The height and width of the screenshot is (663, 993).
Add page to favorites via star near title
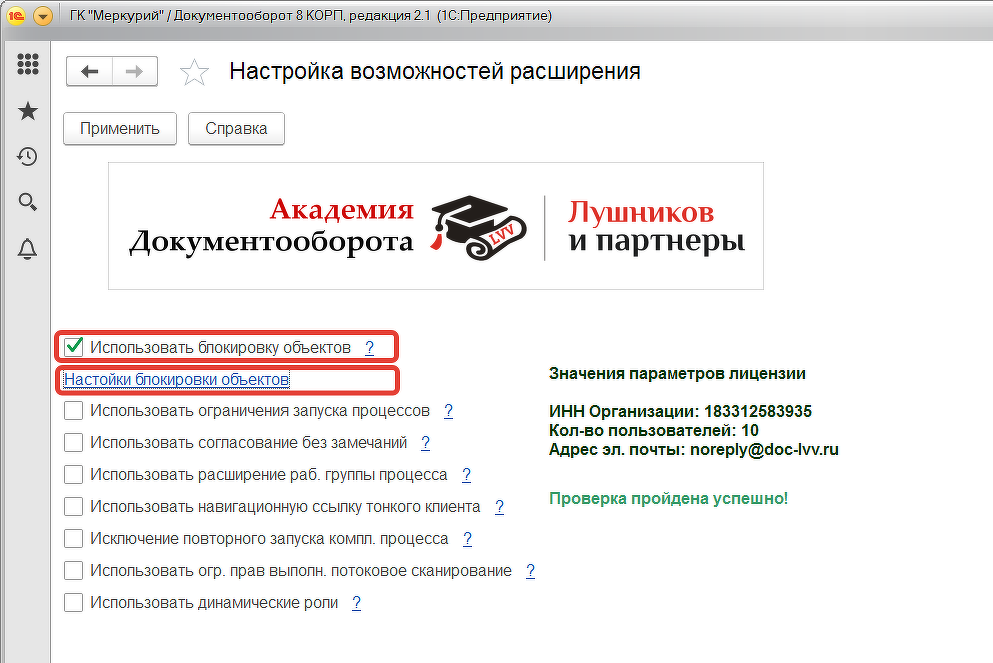194,71
